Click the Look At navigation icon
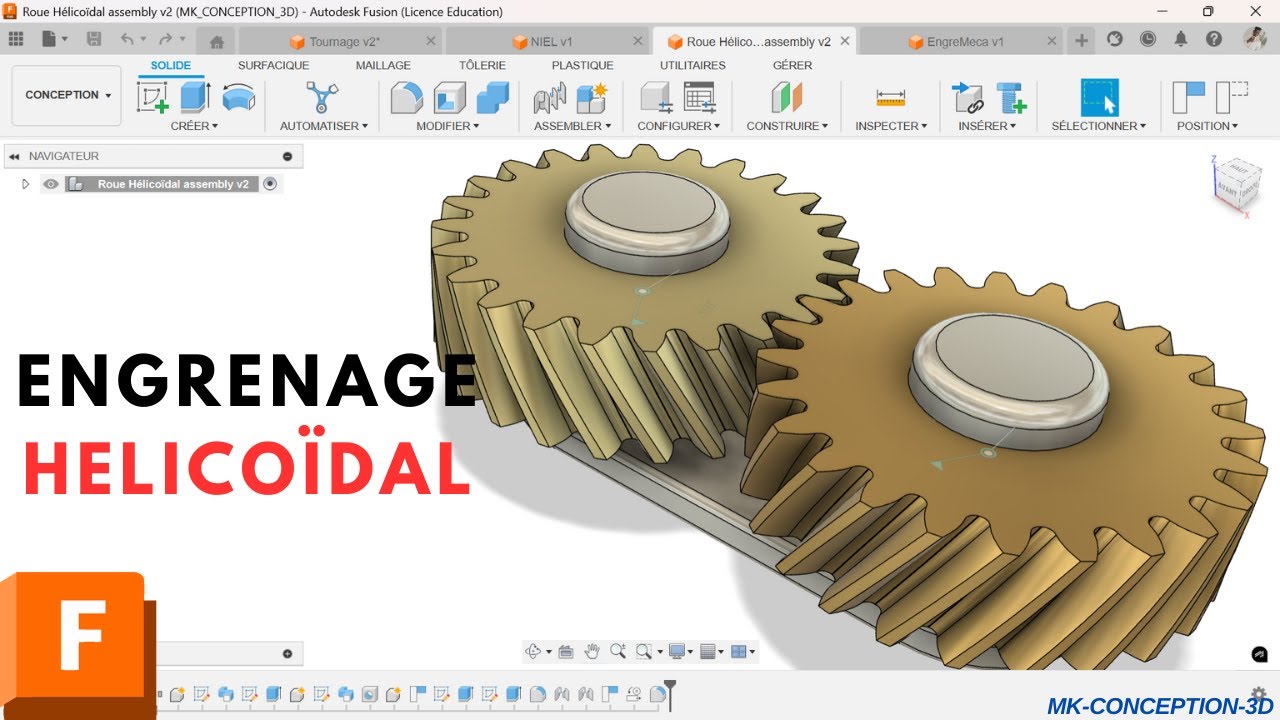 point(566,652)
